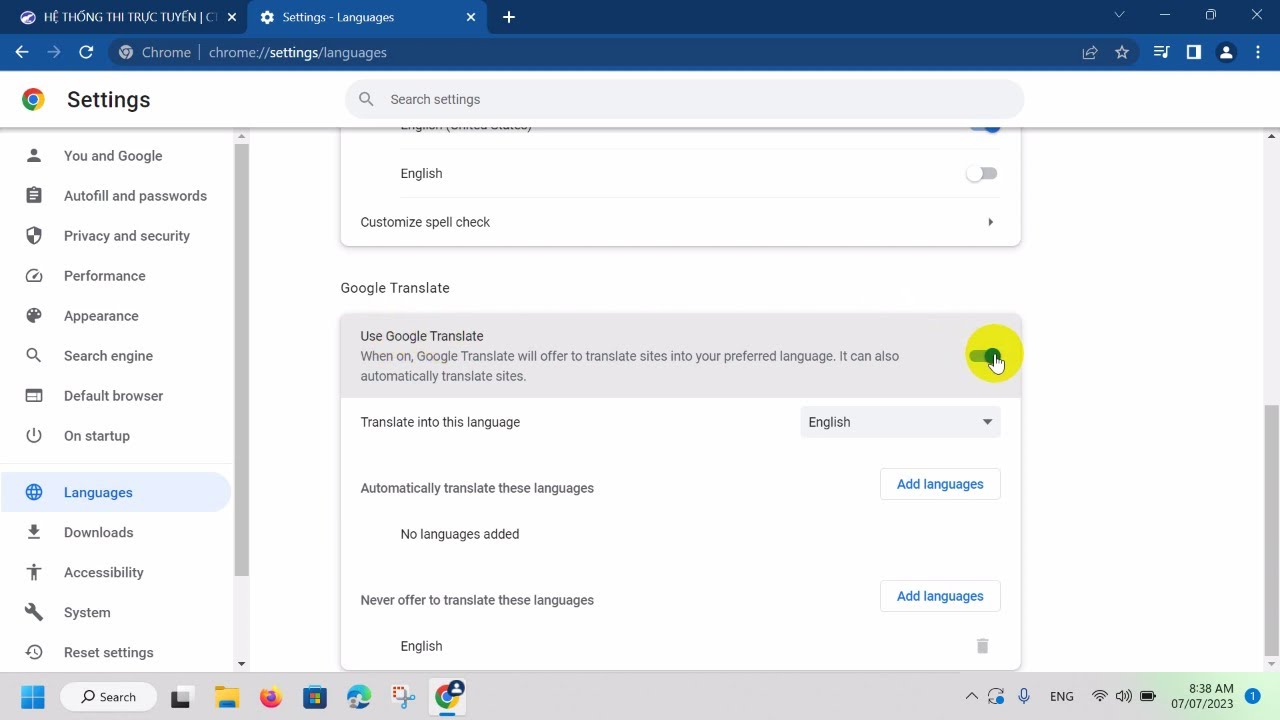The width and height of the screenshot is (1280, 720).
Task: Open the Wi-Fi network tray icon
Action: point(1100,696)
